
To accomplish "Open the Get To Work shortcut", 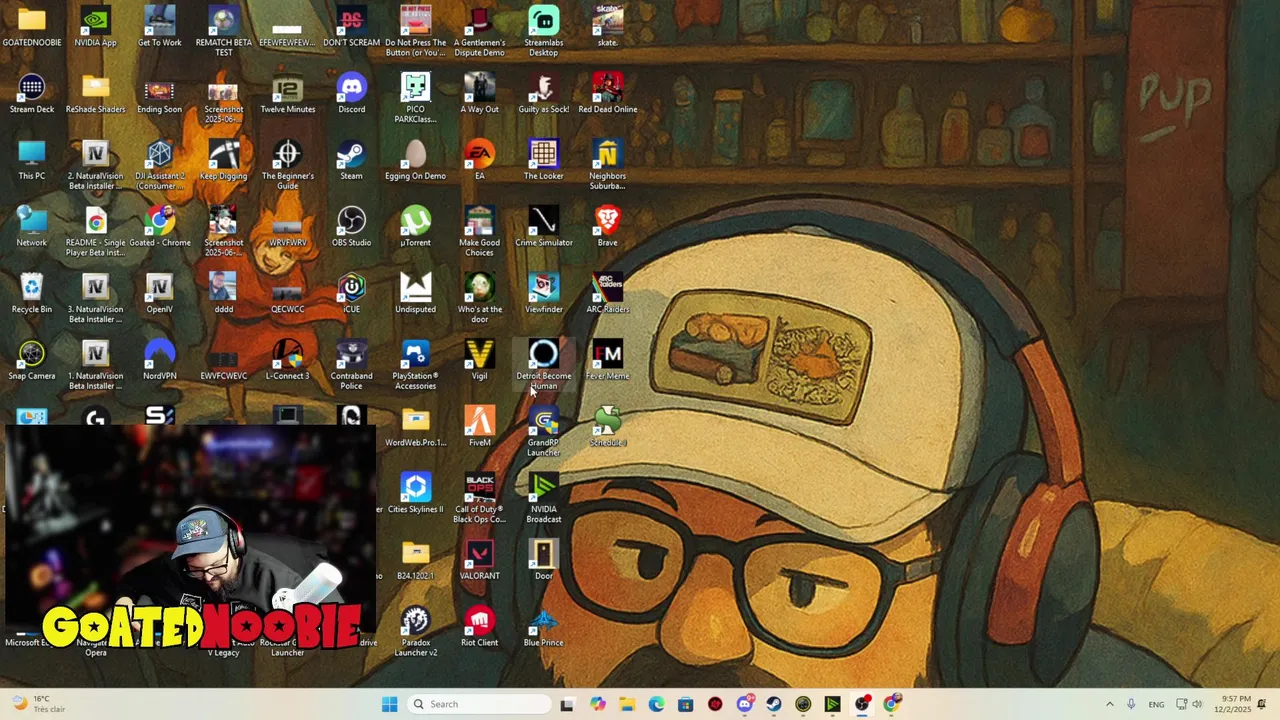I will (x=159, y=27).
